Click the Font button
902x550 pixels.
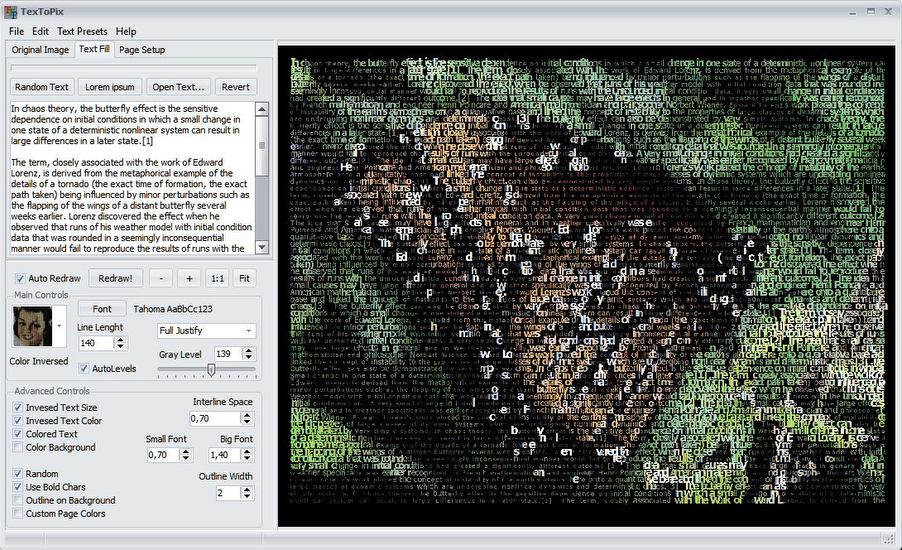pyautogui.click(x=102, y=309)
